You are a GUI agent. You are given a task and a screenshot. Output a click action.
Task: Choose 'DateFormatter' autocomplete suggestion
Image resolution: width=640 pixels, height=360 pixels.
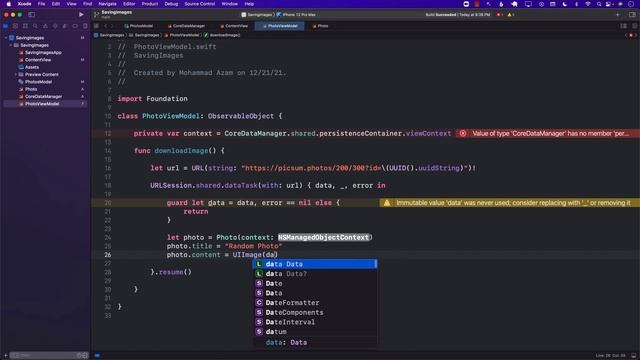coord(315,303)
